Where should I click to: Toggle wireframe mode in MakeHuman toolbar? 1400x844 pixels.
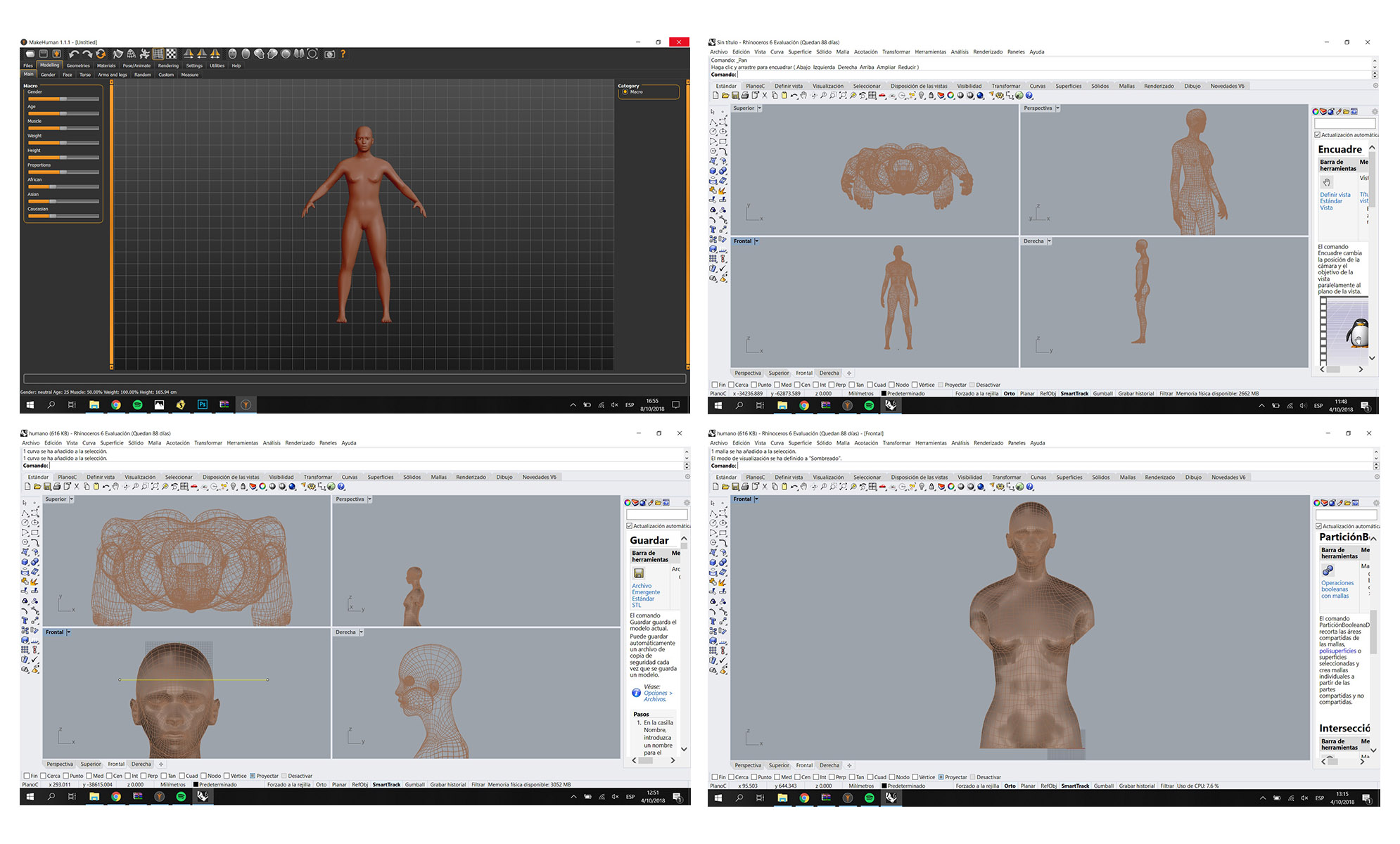[132, 54]
